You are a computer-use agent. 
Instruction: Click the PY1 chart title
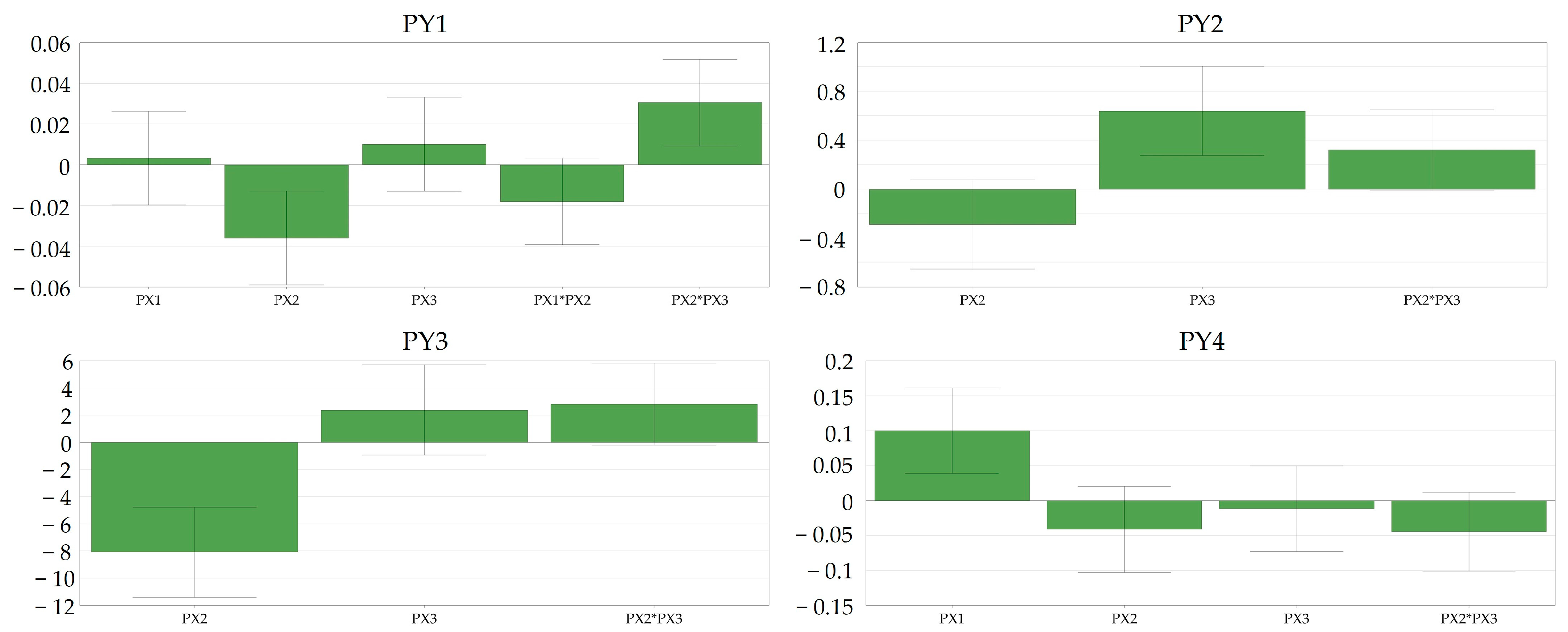[x=425, y=24]
